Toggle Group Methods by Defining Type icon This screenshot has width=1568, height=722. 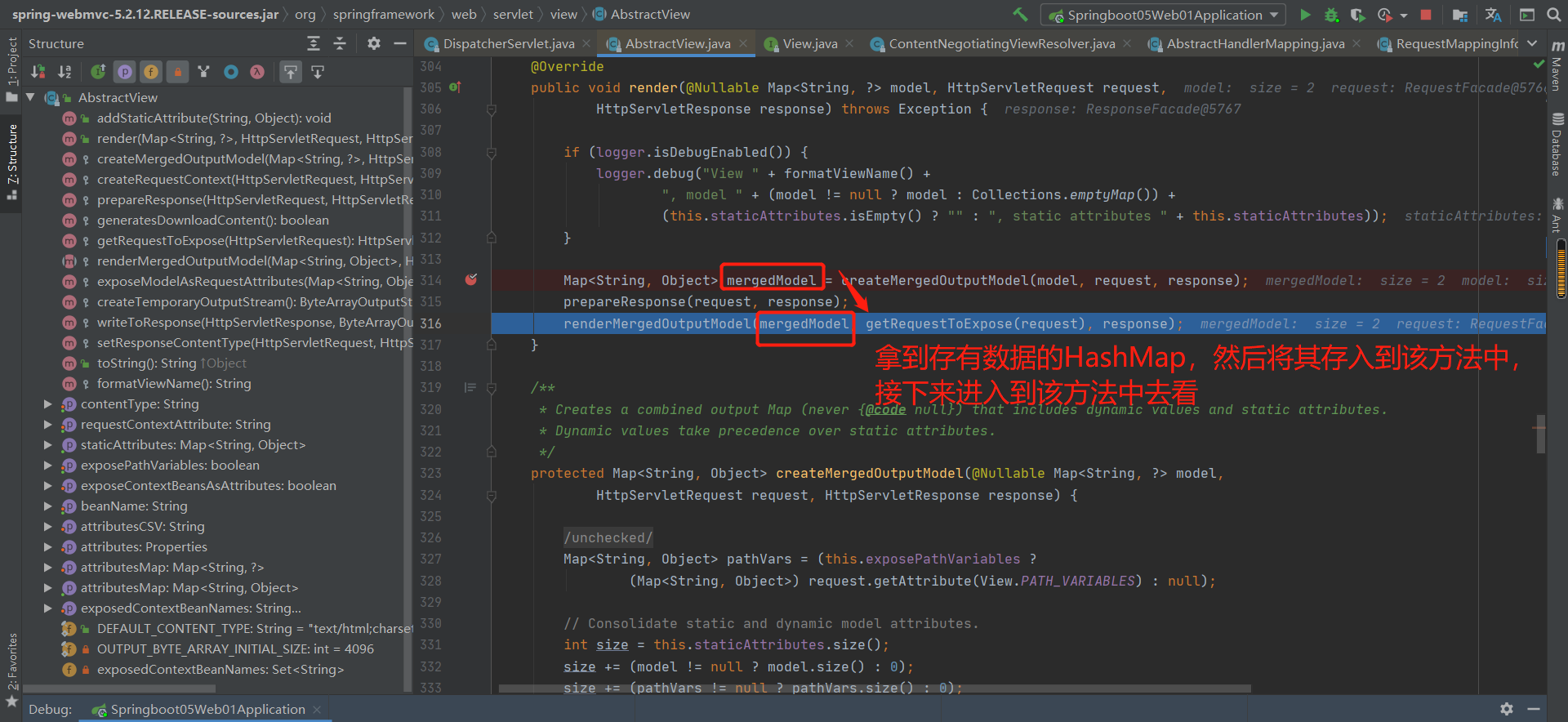203,72
